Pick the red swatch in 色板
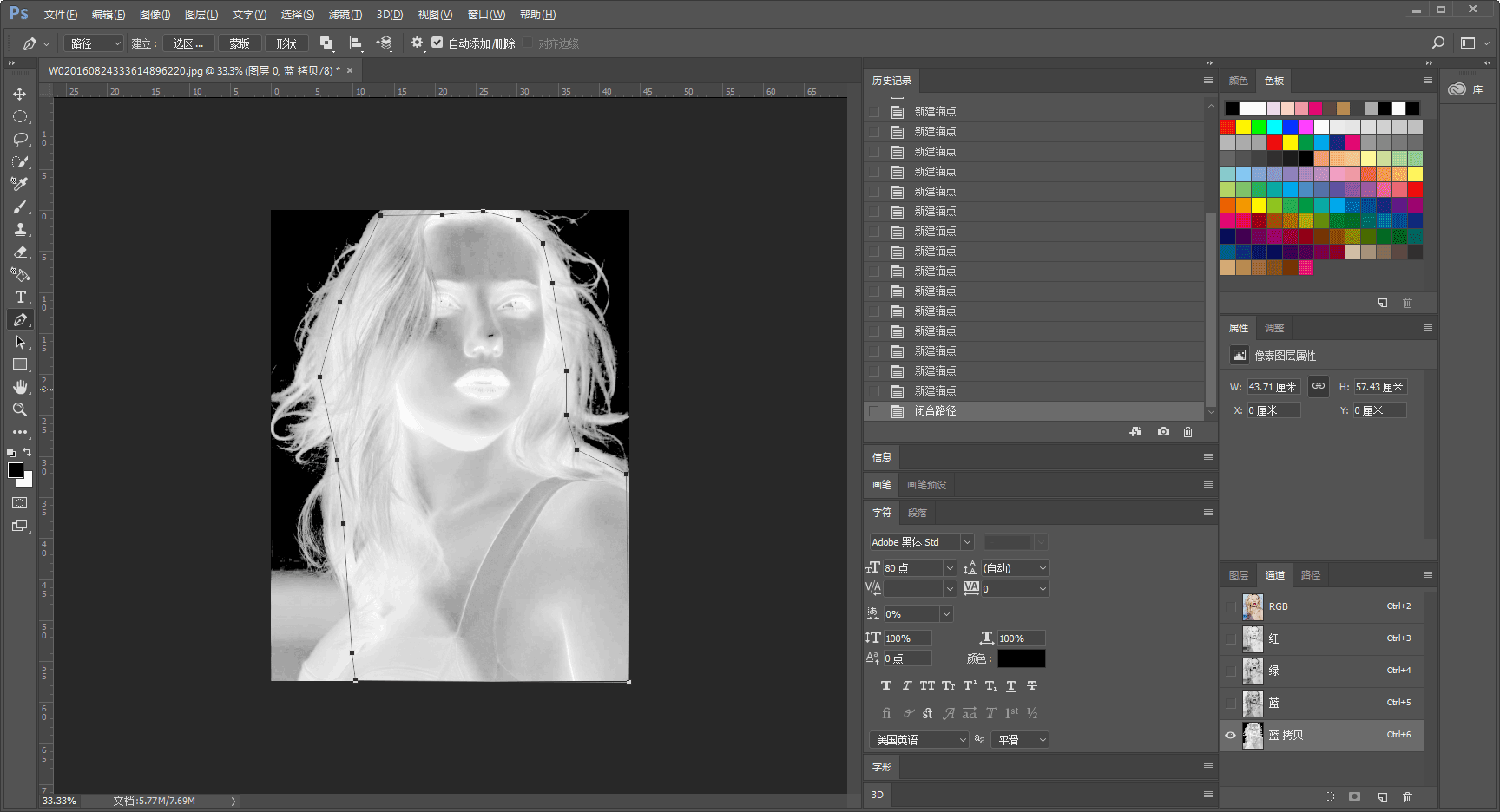Image resolution: width=1500 pixels, height=812 pixels. [x=1228, y=128]
